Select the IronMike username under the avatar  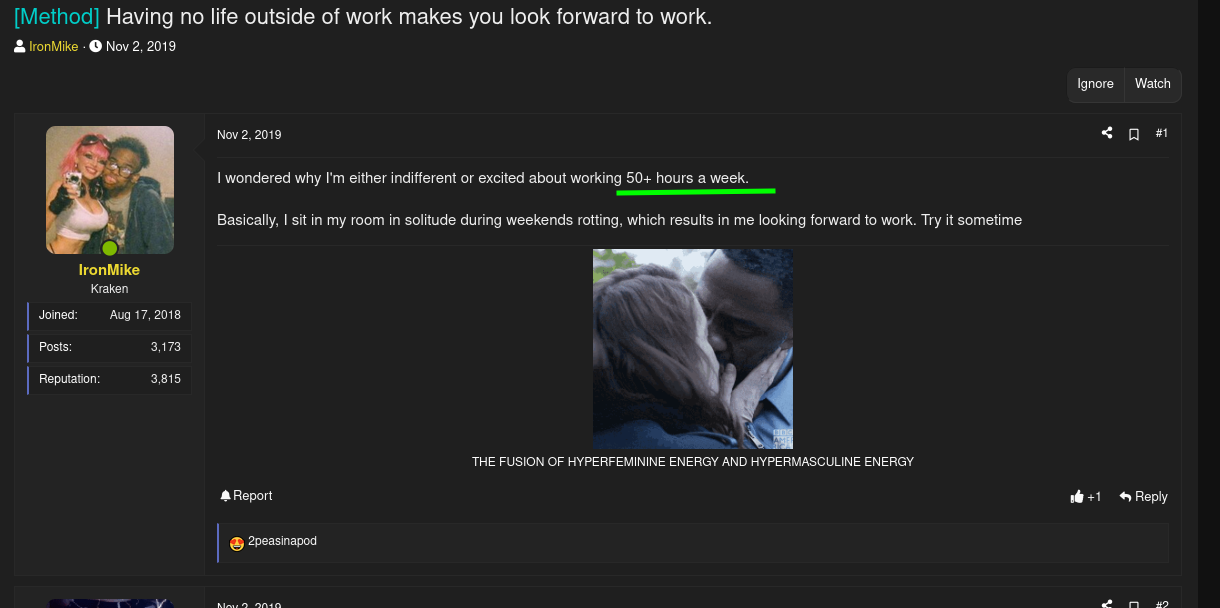(109, 270)
